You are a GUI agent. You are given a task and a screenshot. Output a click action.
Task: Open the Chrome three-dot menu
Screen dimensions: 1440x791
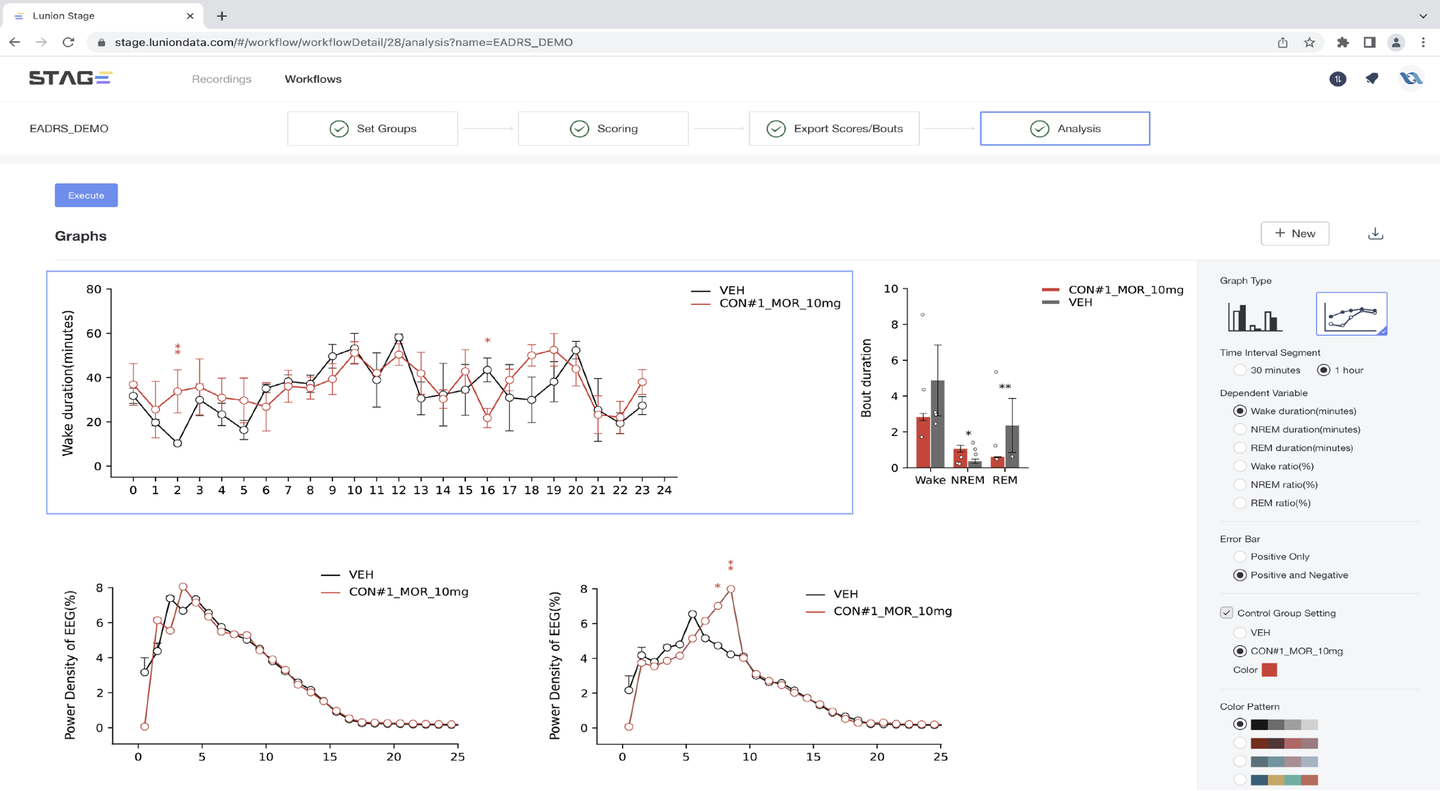pos(1423,42)
